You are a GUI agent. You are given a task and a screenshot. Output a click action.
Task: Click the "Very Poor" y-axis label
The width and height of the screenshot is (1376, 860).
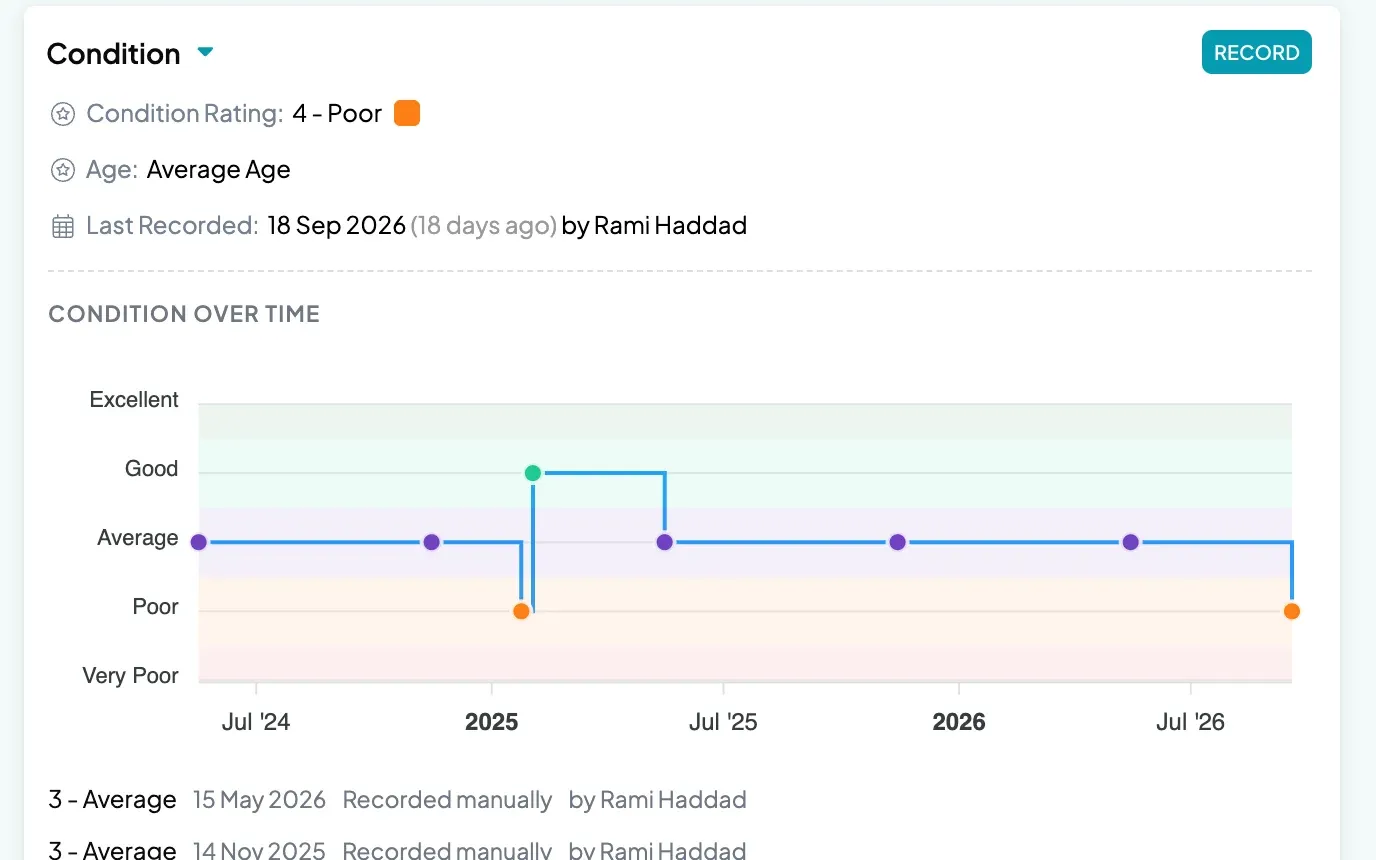click(x=131, y=676)
